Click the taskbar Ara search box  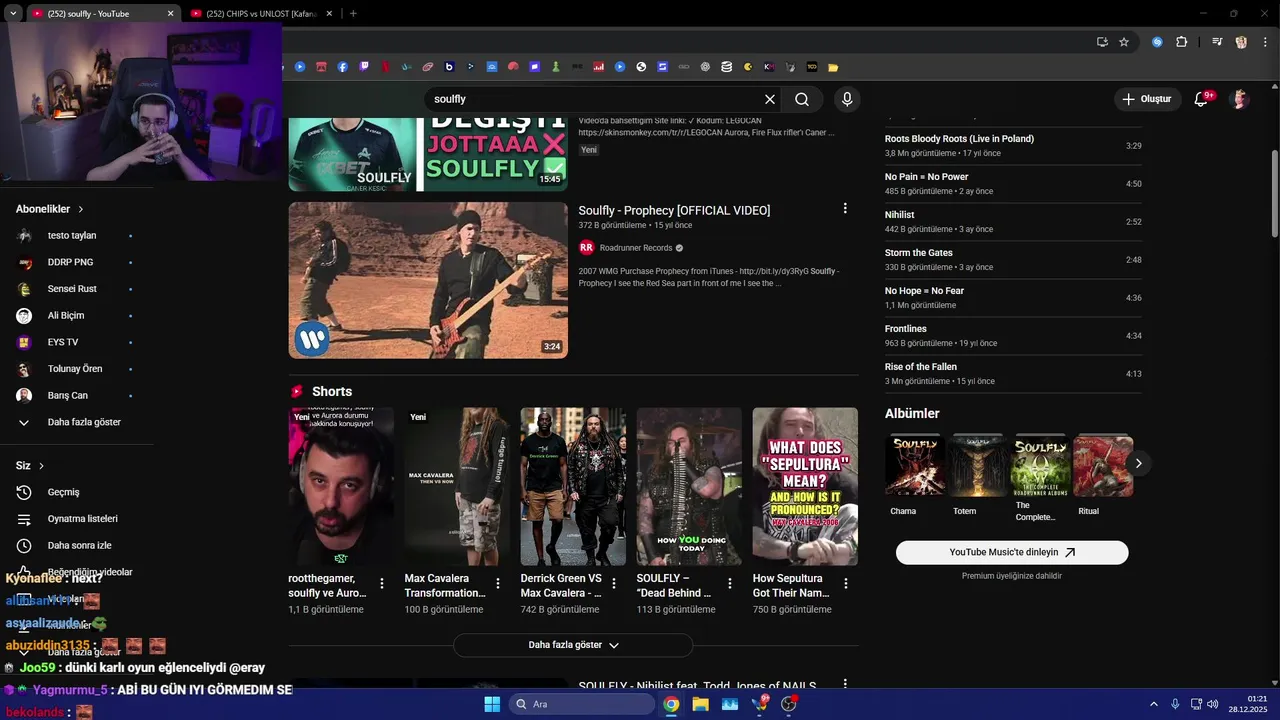point(582,704)
